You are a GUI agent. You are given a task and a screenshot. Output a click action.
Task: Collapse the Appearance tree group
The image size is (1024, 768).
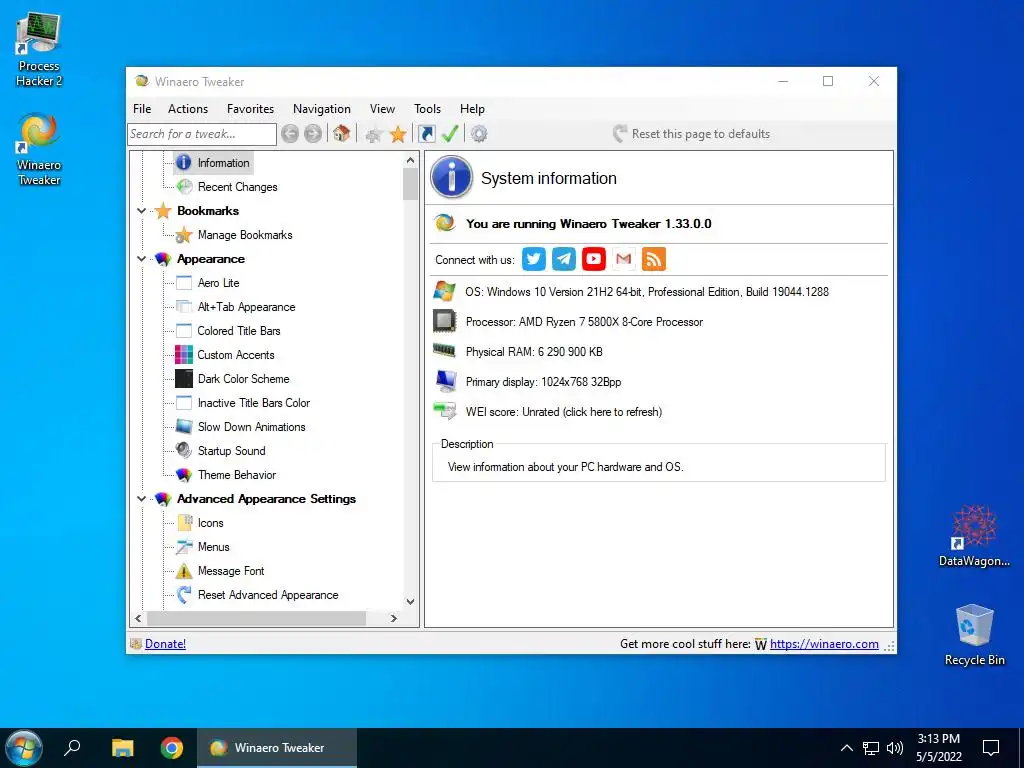pos(141,259)
